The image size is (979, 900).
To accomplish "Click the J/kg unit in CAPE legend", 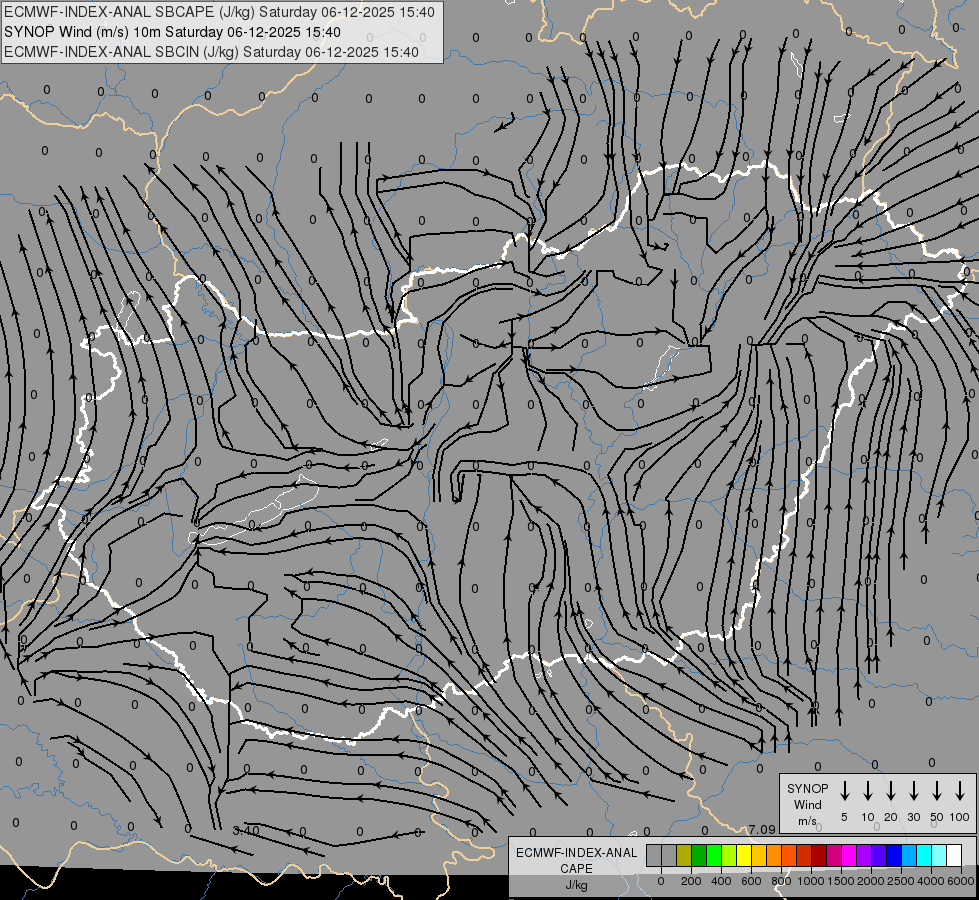I will [x=576, y=885].
